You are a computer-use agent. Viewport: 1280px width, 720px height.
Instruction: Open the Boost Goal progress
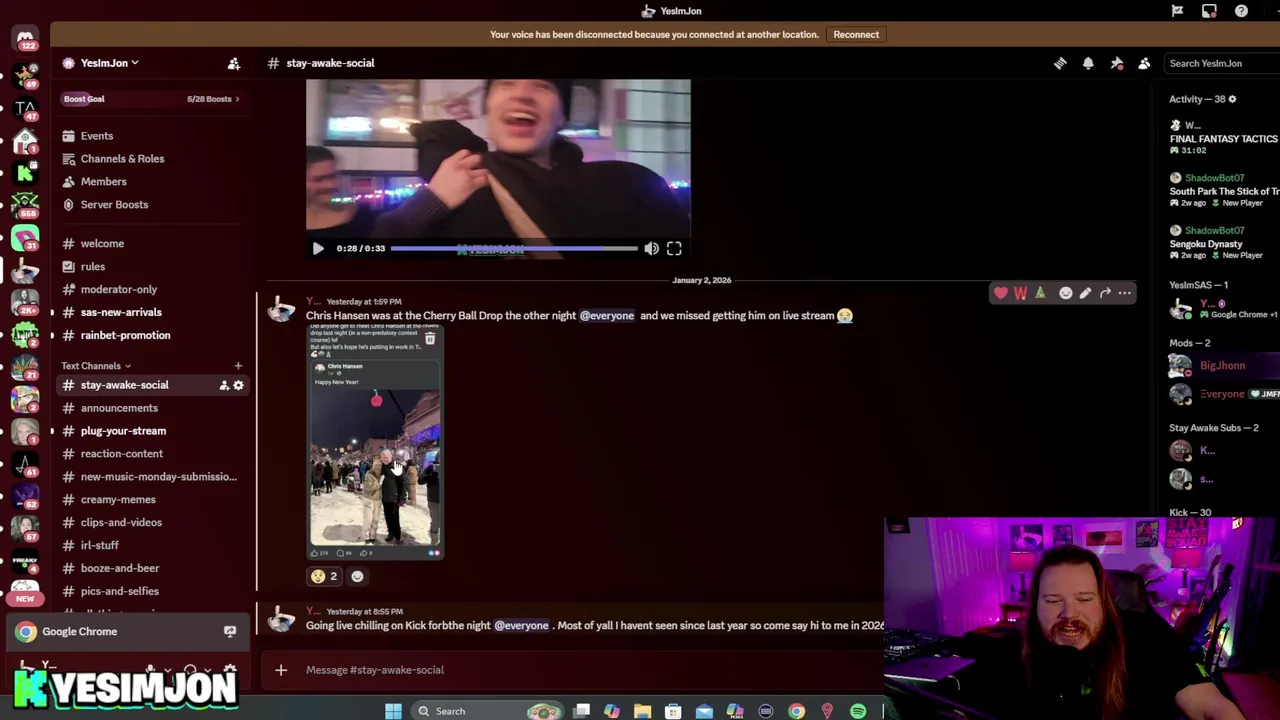150,99
